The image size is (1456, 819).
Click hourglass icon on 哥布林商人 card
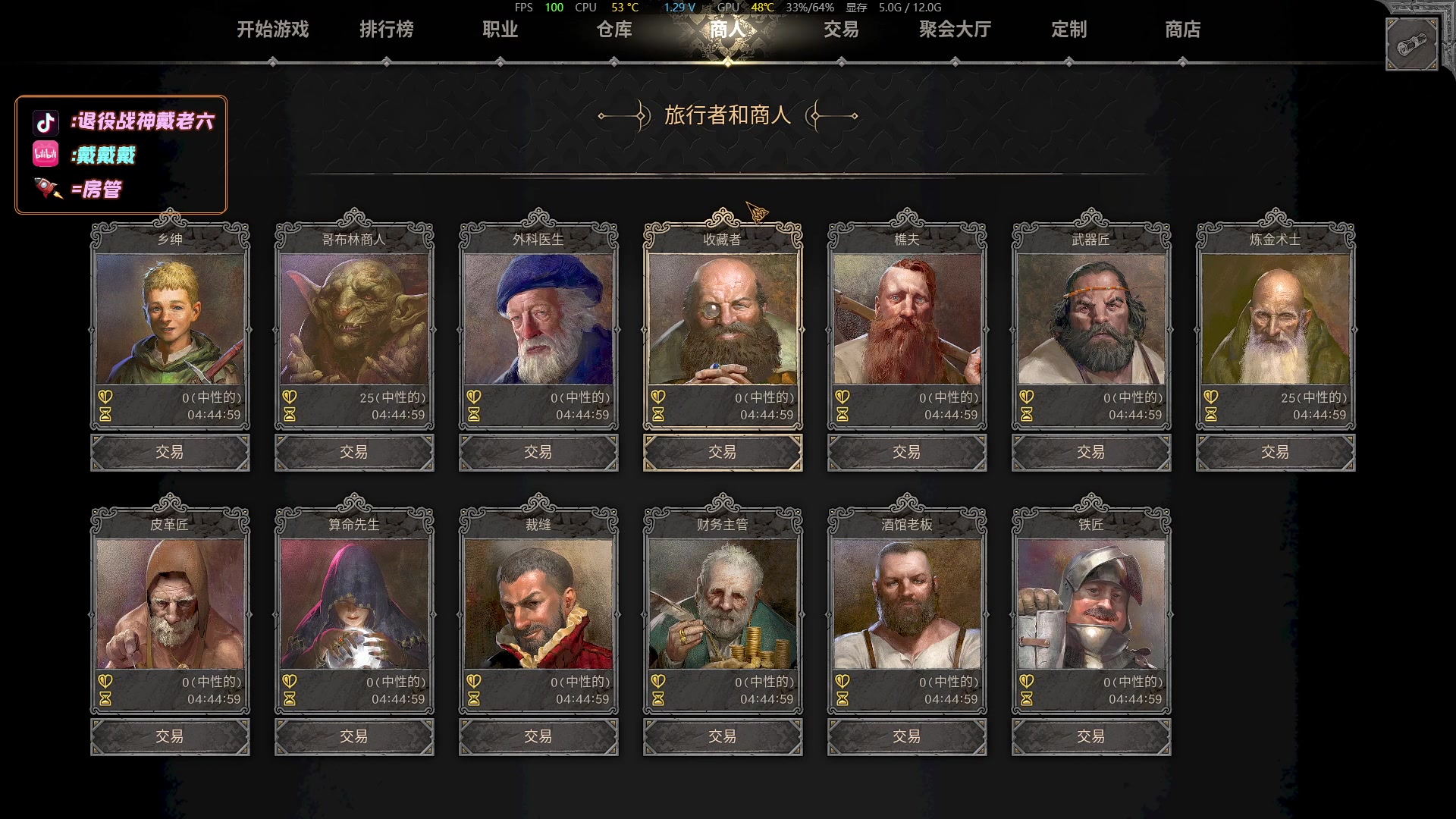290,415
